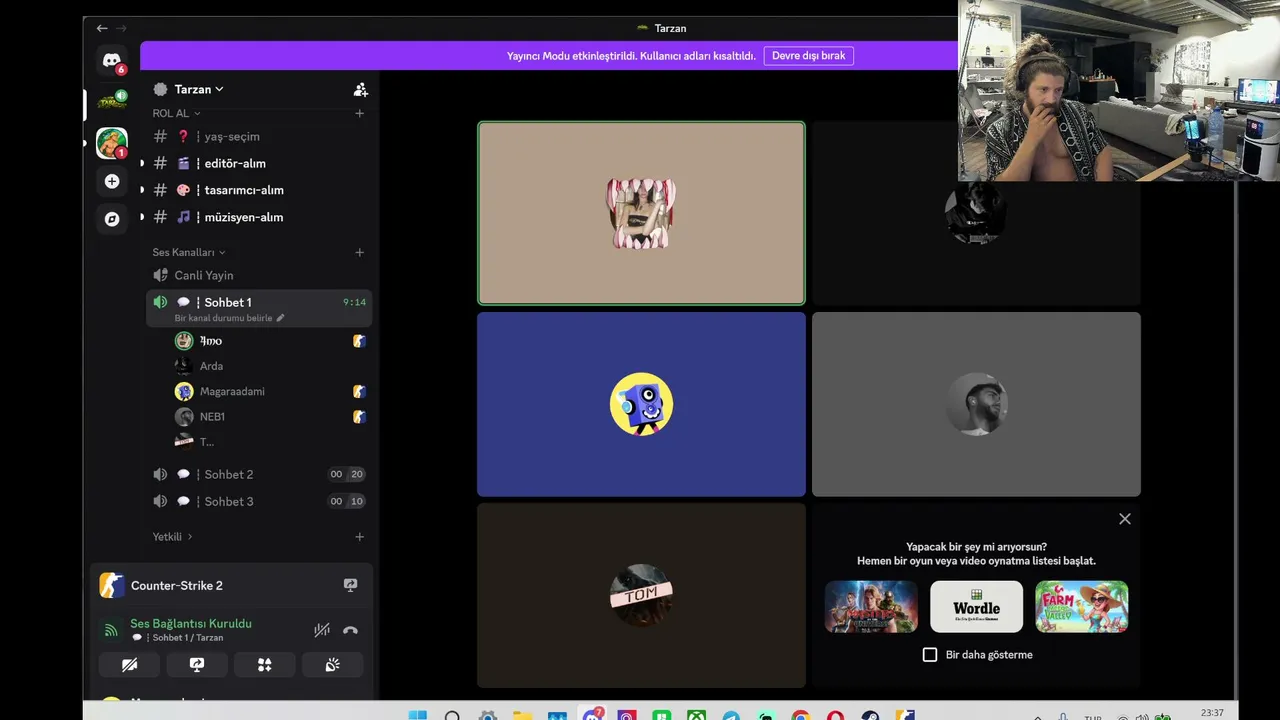Open the Xbox app from the taskbar
This screenshot has height=720, width=1280.
click(x=696, y=715)
